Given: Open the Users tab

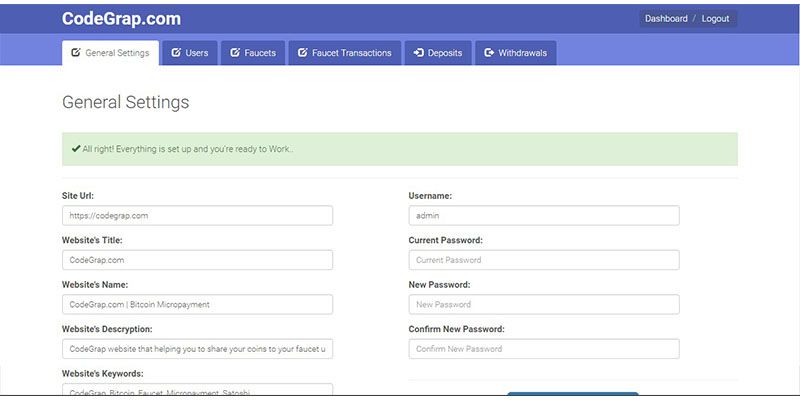Looking at the screenshot, I should tap(189, 53).
